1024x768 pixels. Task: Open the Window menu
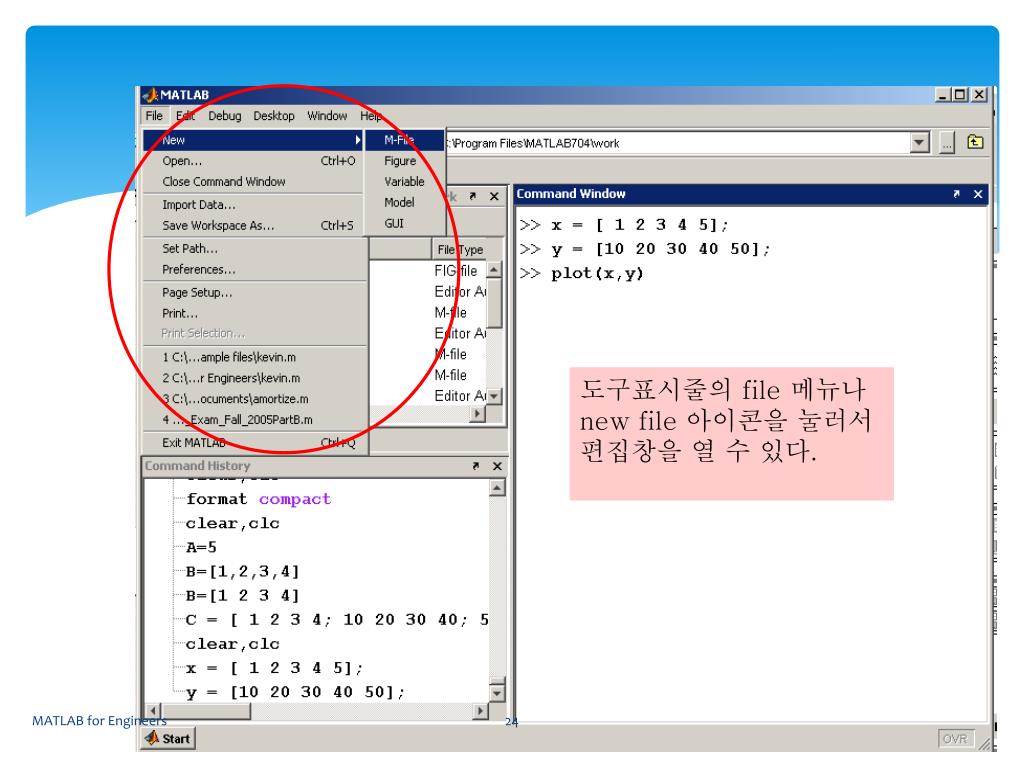coord(327,116)
